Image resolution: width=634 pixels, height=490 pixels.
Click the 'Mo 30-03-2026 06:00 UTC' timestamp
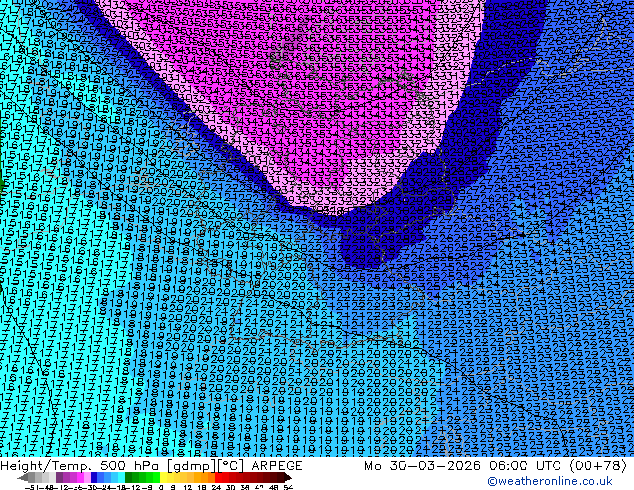pyautogui.click(x=465, y=466)
